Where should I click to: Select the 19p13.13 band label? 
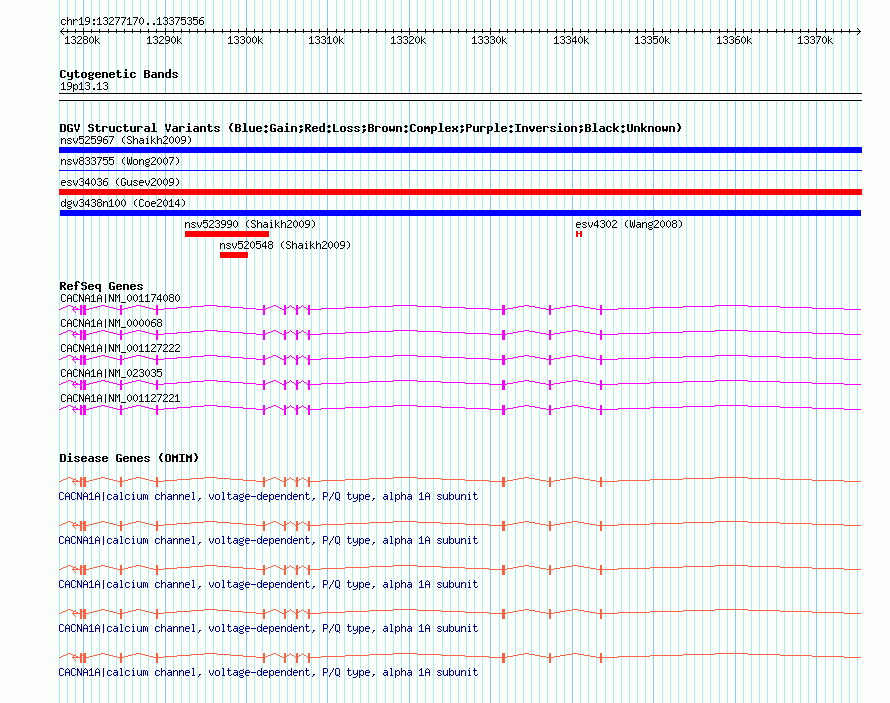click(x=85, y=86)
